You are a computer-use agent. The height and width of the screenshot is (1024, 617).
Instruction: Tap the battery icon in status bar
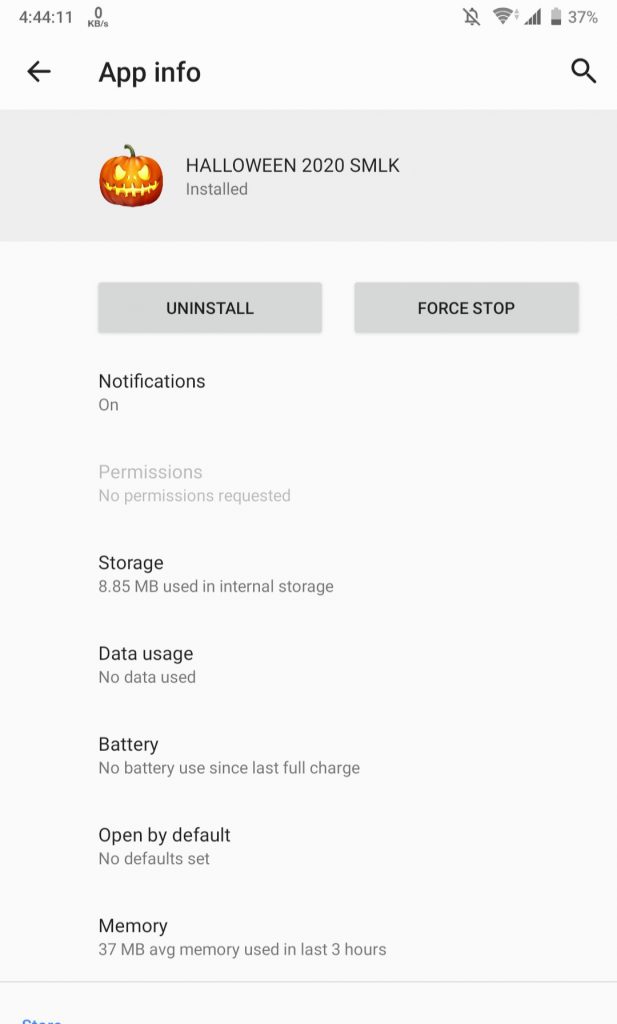(556, 17)
